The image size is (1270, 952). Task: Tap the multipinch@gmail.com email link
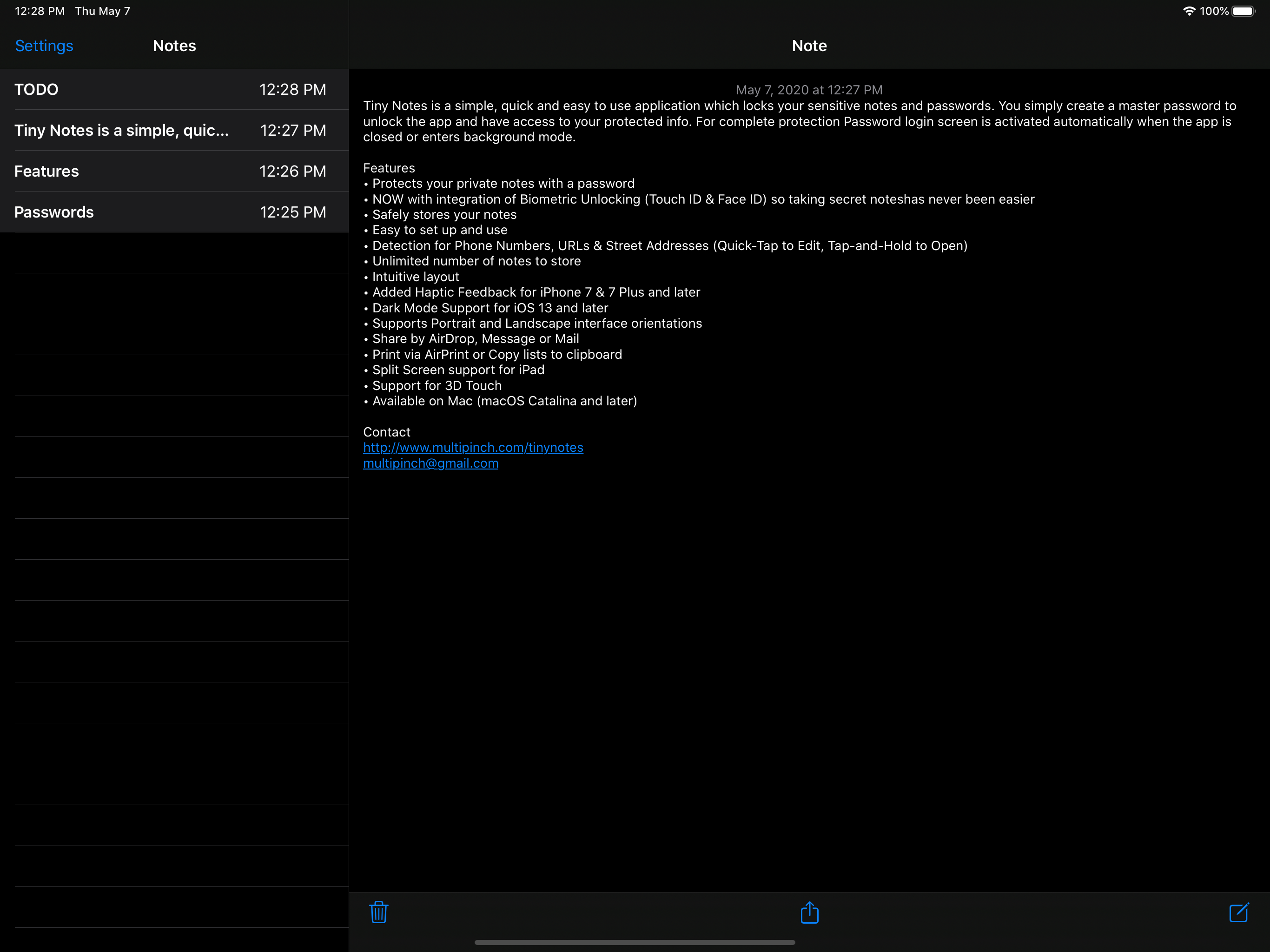tap(430, 463)
